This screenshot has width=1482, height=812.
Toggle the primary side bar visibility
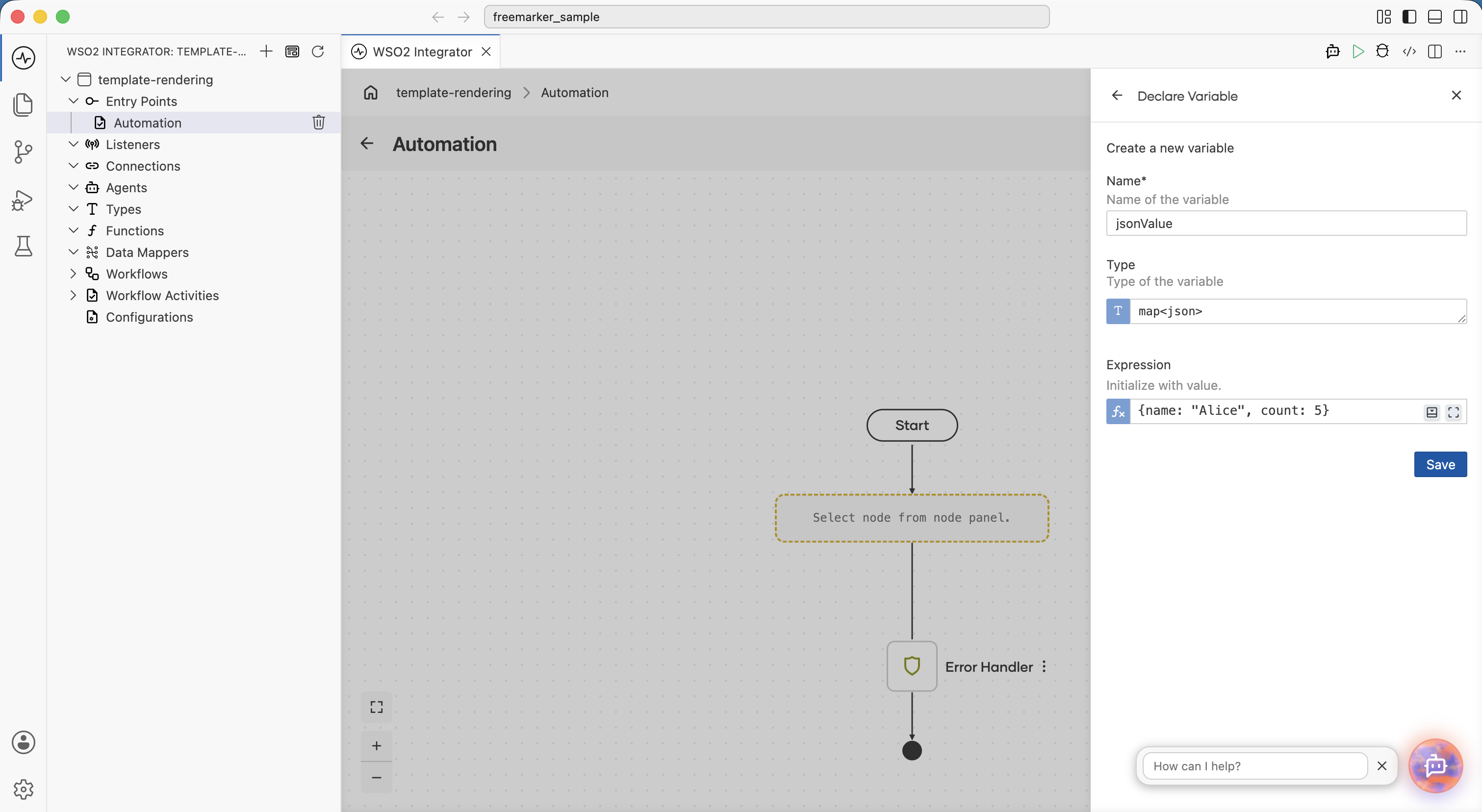[x=1409, y=17]
